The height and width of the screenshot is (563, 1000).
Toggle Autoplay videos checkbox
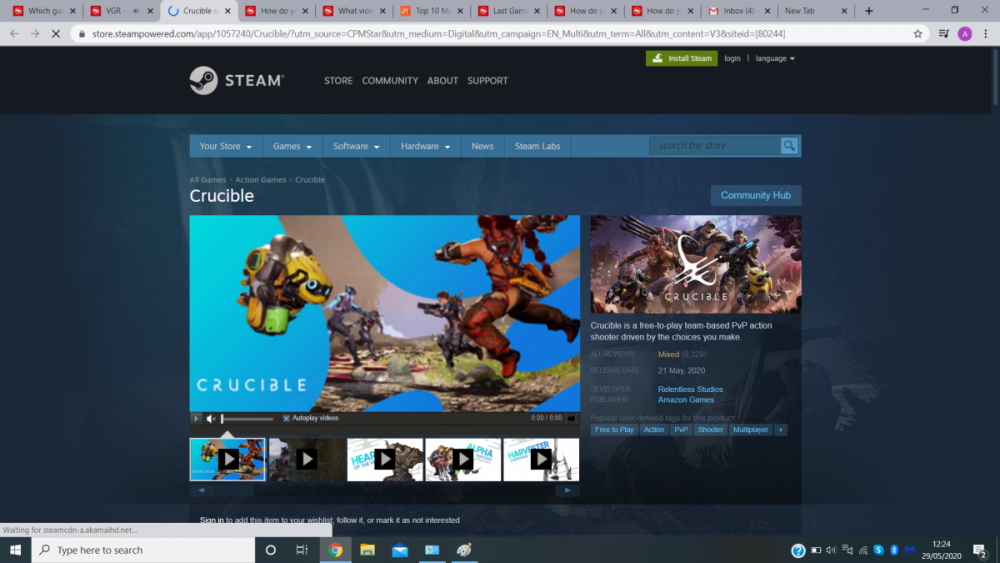coord(286,418)
